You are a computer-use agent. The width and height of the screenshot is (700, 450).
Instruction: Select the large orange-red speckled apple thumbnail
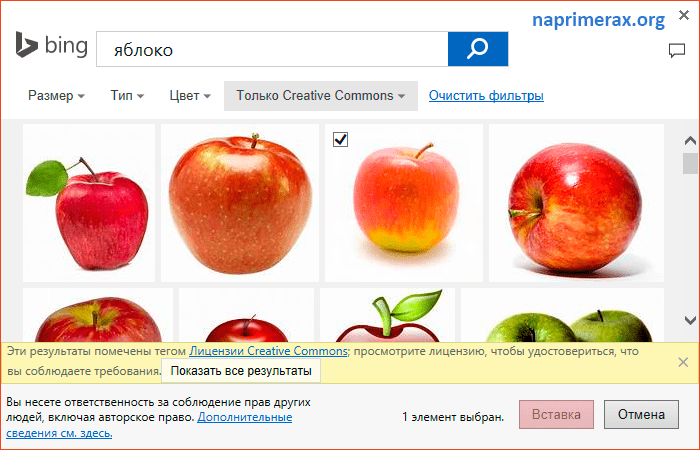pyautogui.click(x=240, y=203)
